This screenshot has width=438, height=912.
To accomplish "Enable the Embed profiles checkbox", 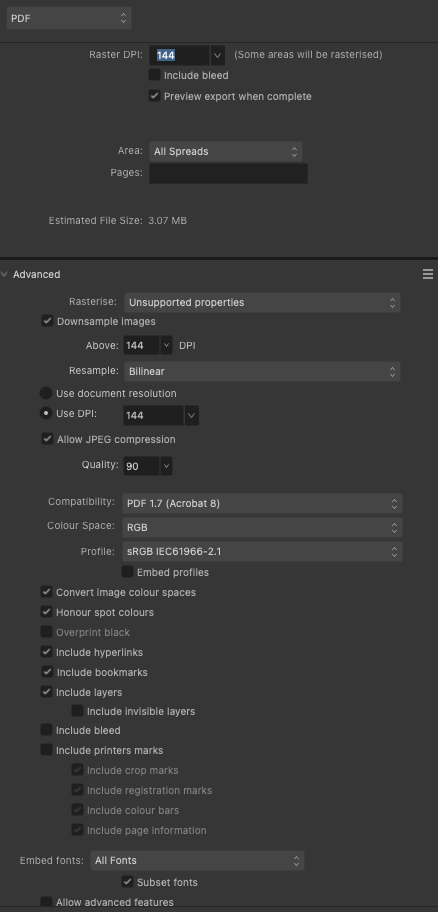I will 127,572.
